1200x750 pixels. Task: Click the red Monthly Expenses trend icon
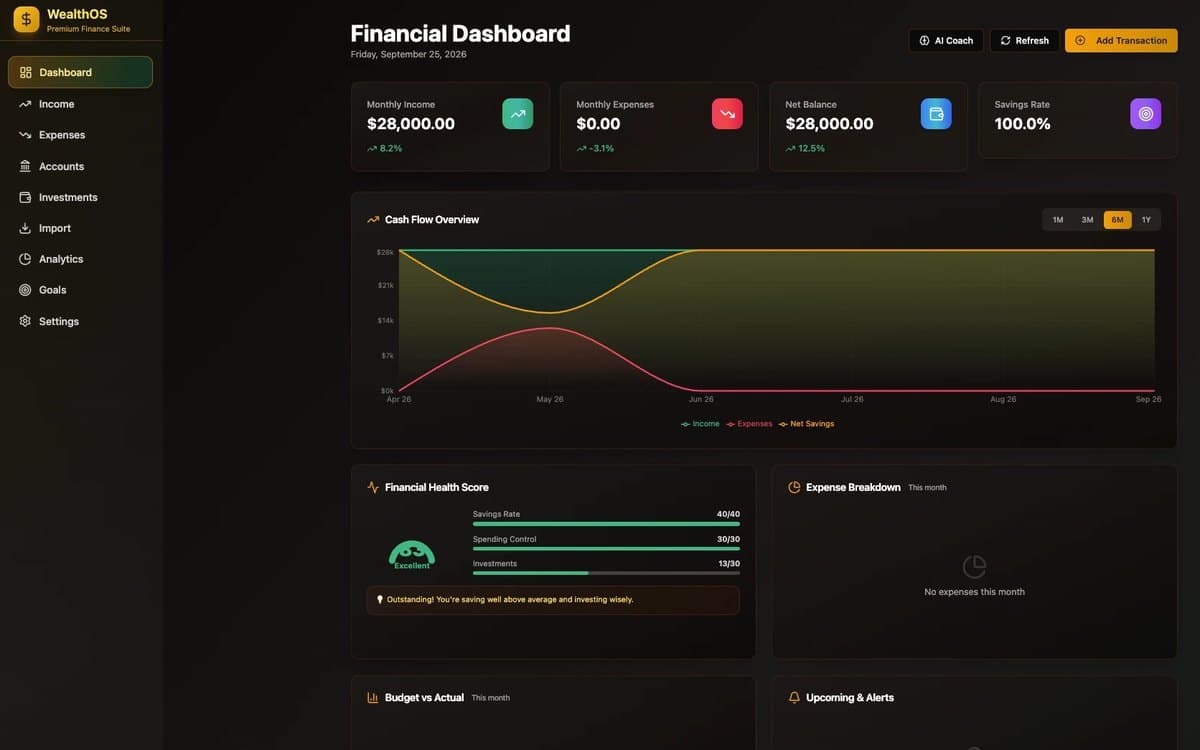(x=727, y=114)
